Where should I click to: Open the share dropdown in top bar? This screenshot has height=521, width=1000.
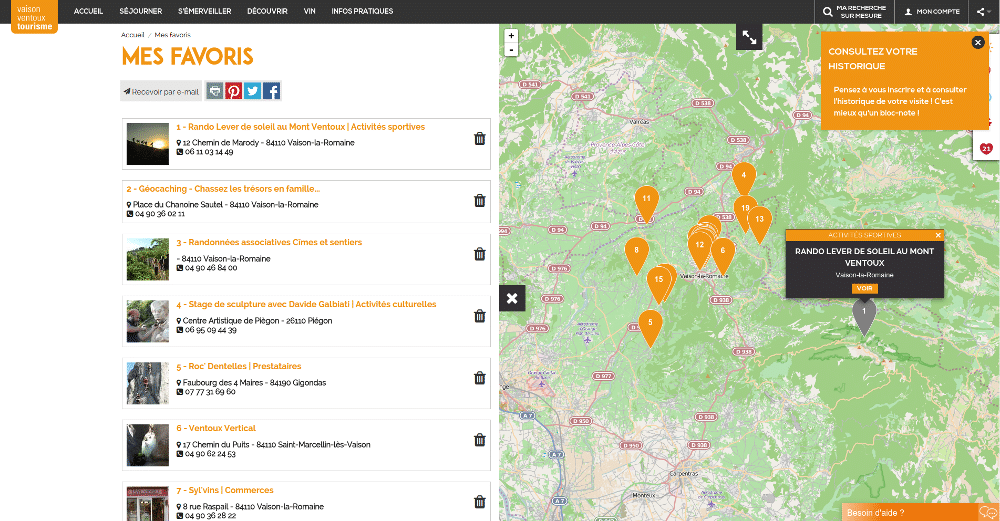coord(983,11)
